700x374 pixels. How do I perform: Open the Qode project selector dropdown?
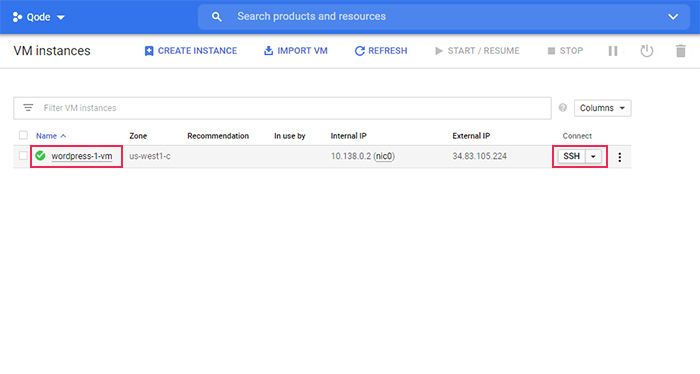(x=38, y=17)
